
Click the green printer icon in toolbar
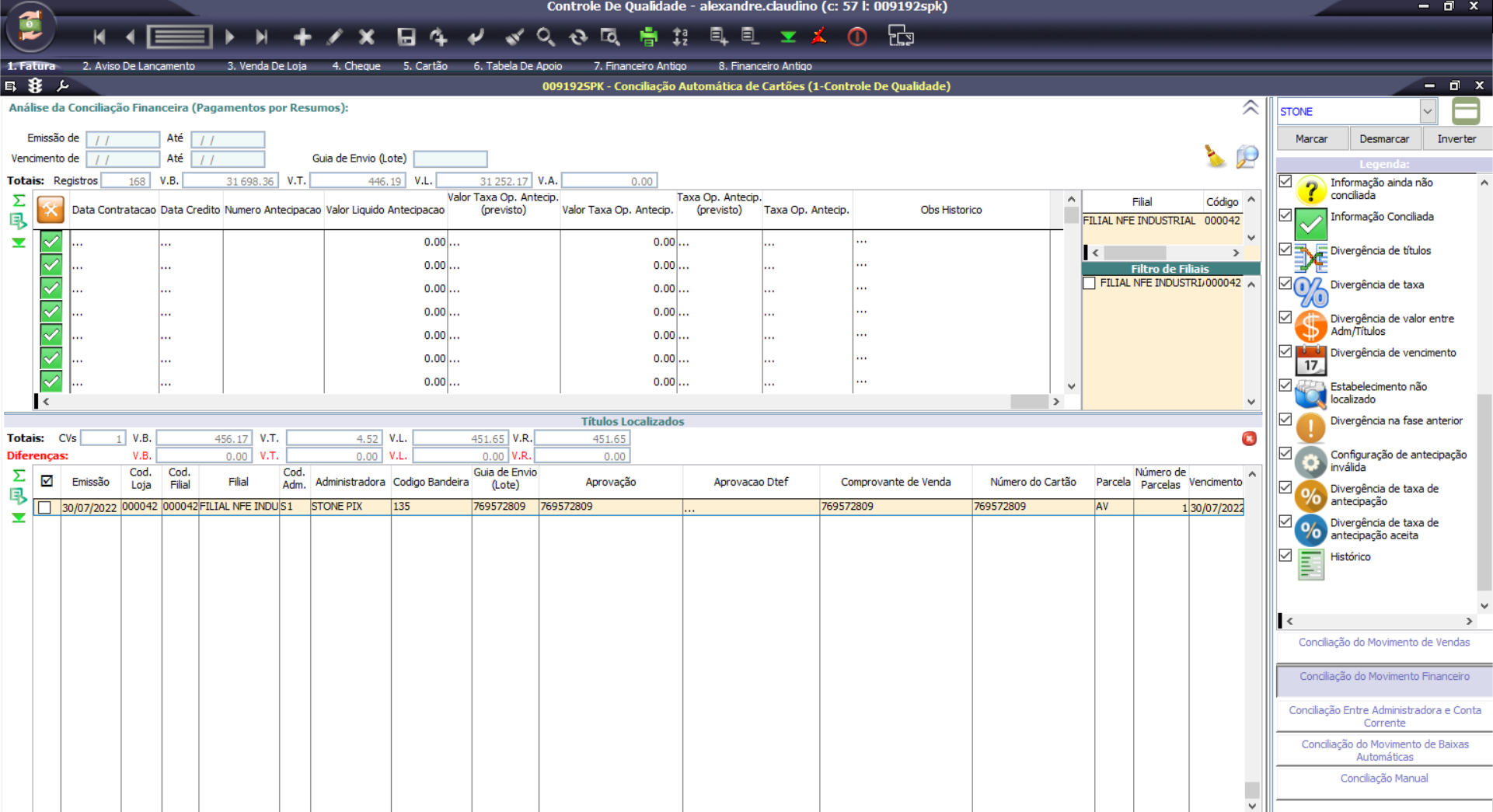[x=648, y=37]
